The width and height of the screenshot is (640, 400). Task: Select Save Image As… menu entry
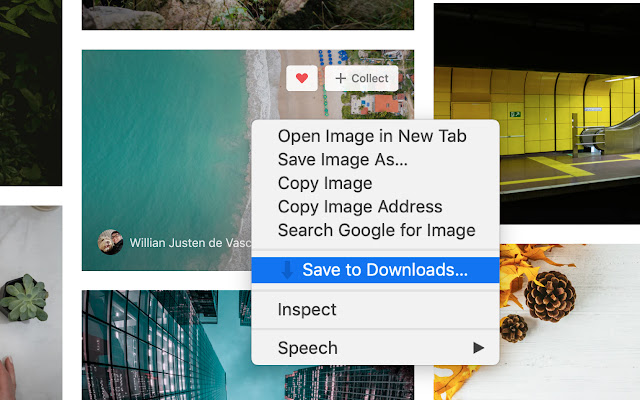375,160
